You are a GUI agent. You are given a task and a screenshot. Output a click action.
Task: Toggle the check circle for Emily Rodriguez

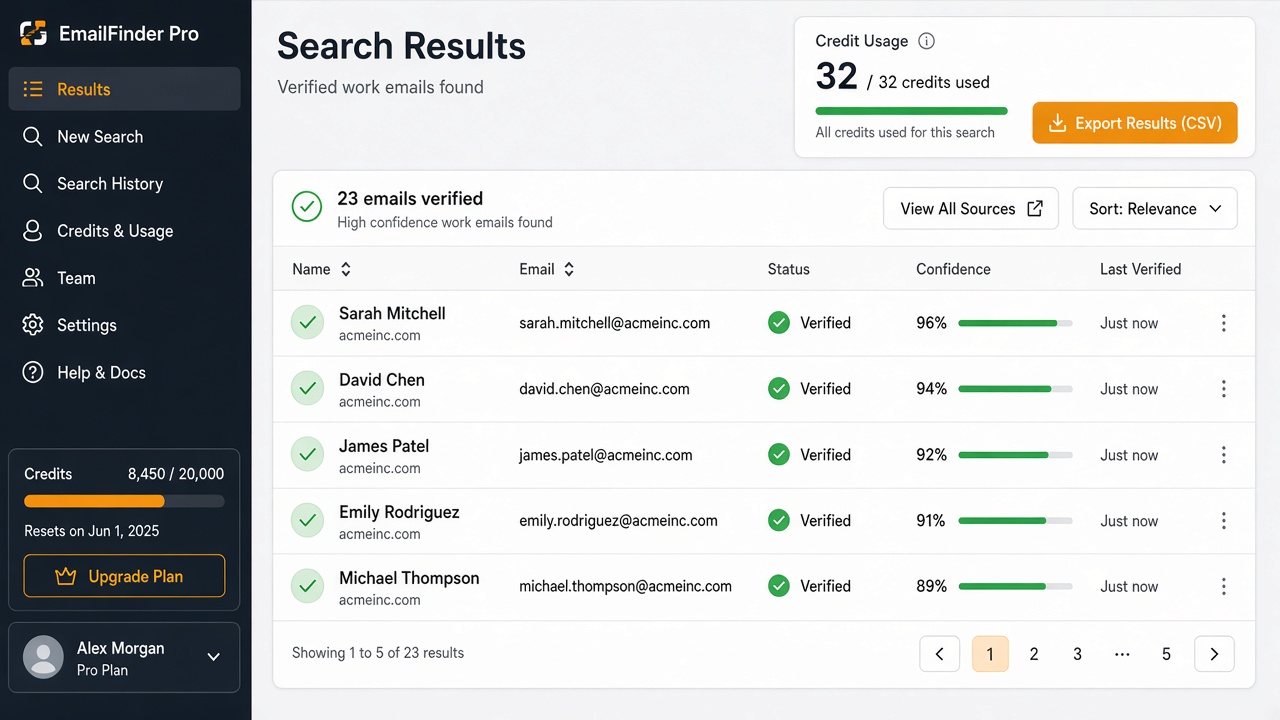click(x=308, y=521)
